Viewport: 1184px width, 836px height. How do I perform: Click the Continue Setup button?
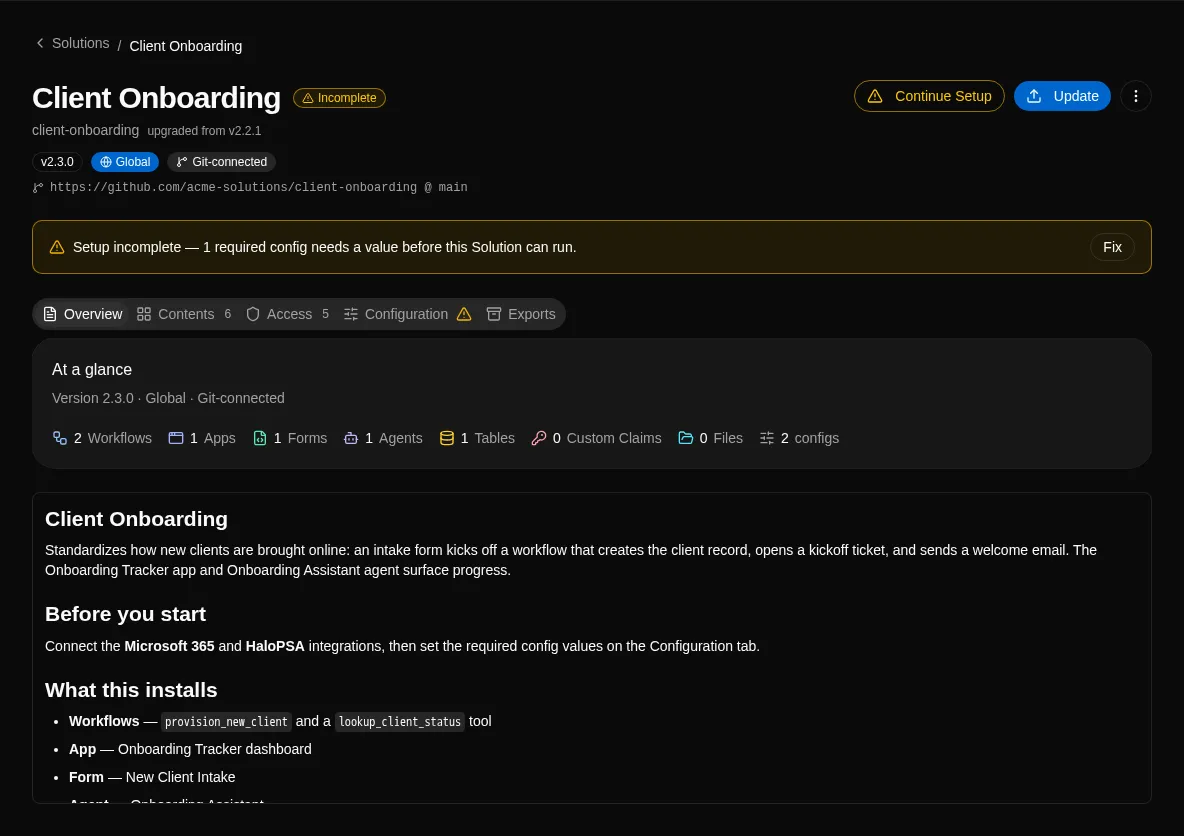click(929, 96)
